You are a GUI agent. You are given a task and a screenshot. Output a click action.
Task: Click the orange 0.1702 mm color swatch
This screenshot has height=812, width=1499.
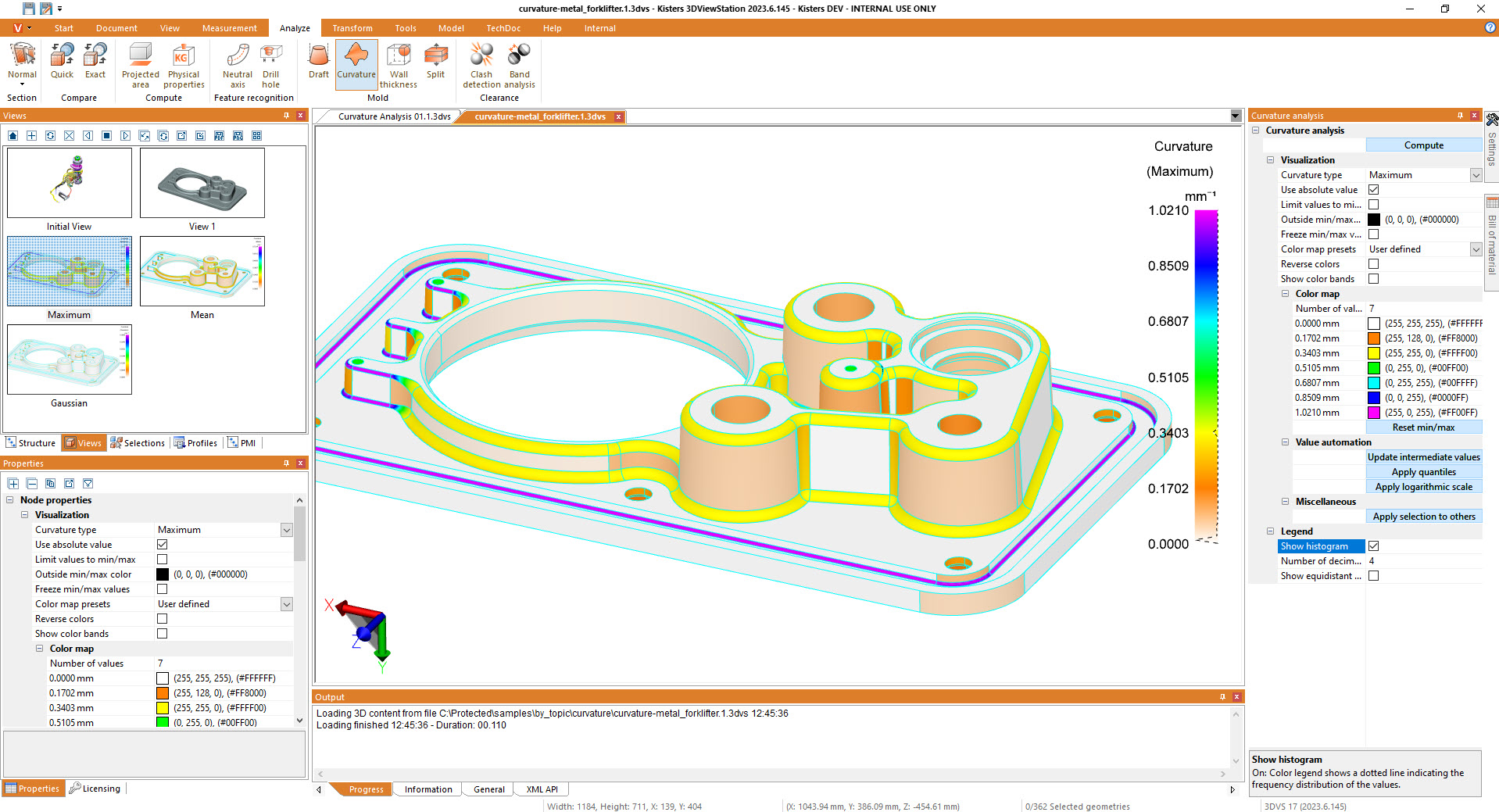click(1373, 338)
